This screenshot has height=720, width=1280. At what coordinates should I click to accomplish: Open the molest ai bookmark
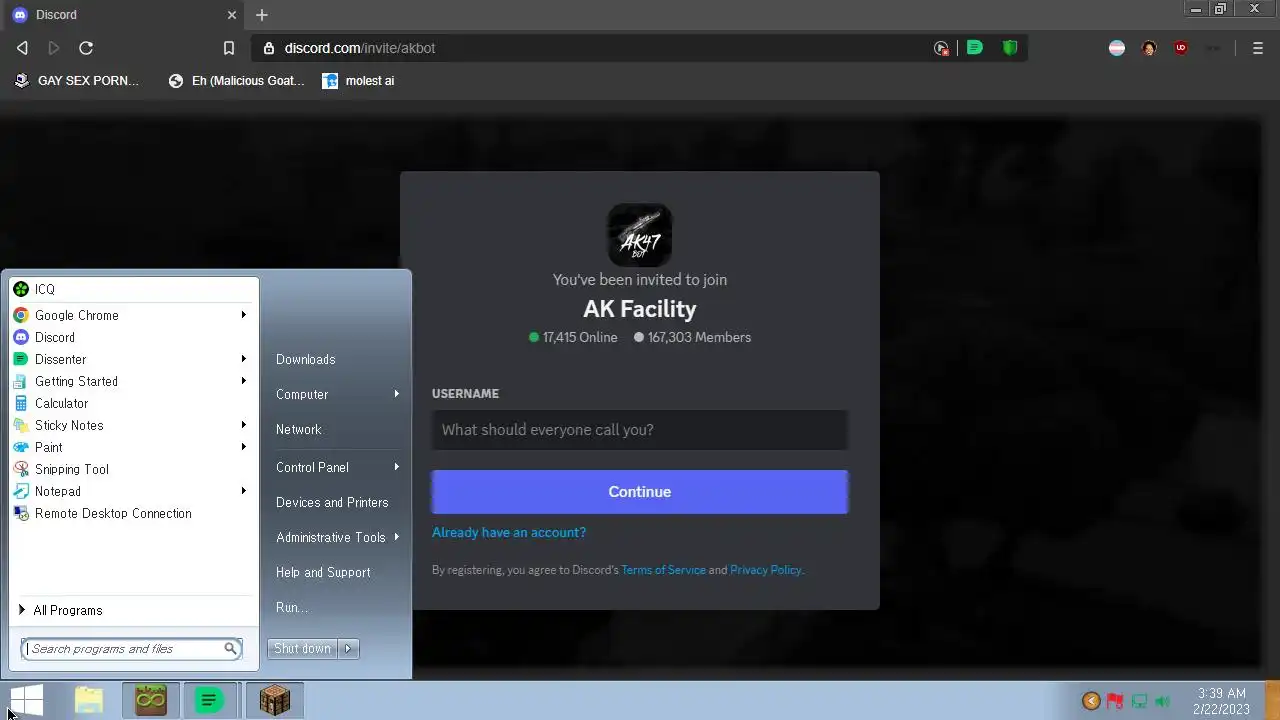358,81
